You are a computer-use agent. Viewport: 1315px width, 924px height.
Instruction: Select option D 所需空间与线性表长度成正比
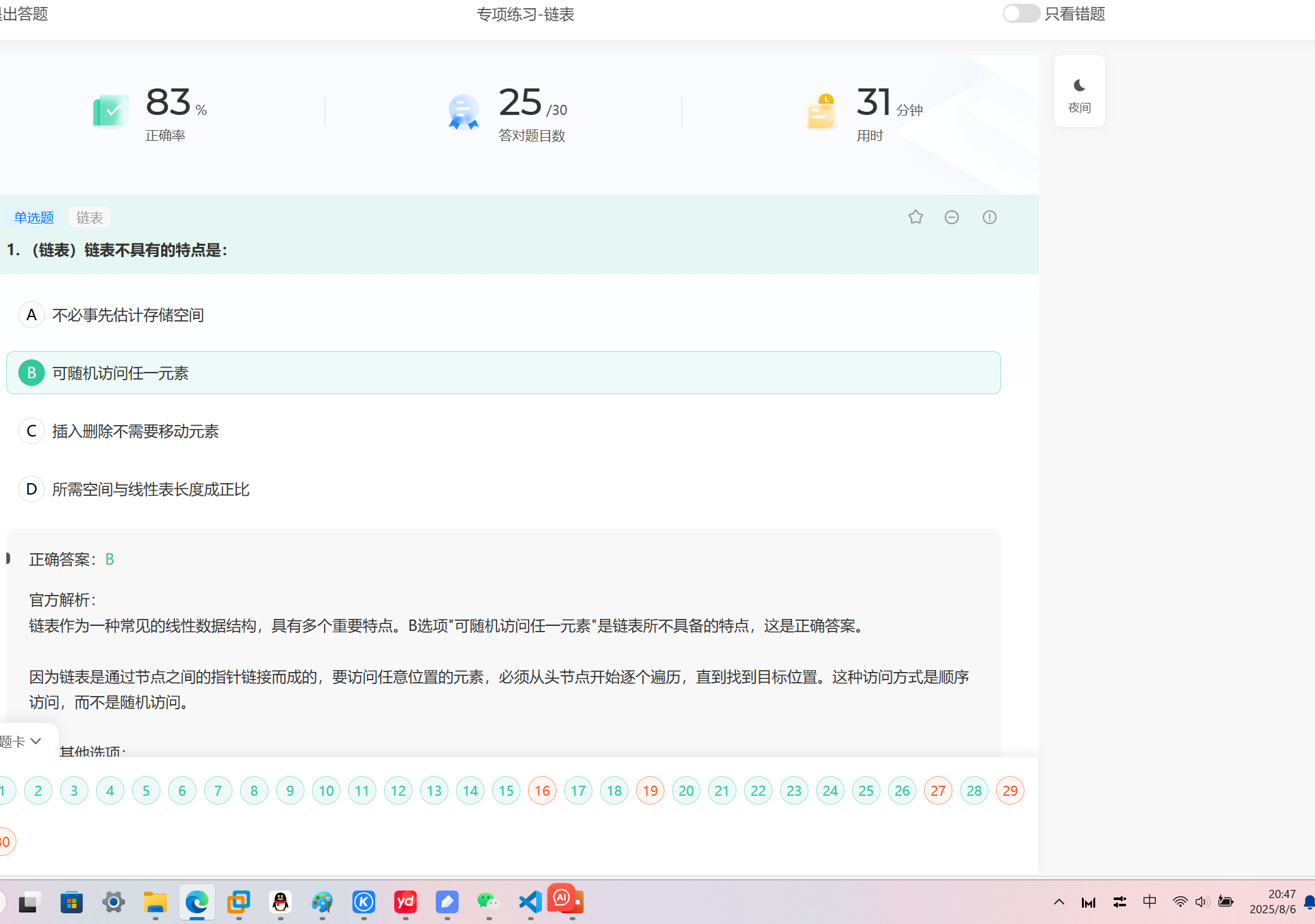click(503, 489)
